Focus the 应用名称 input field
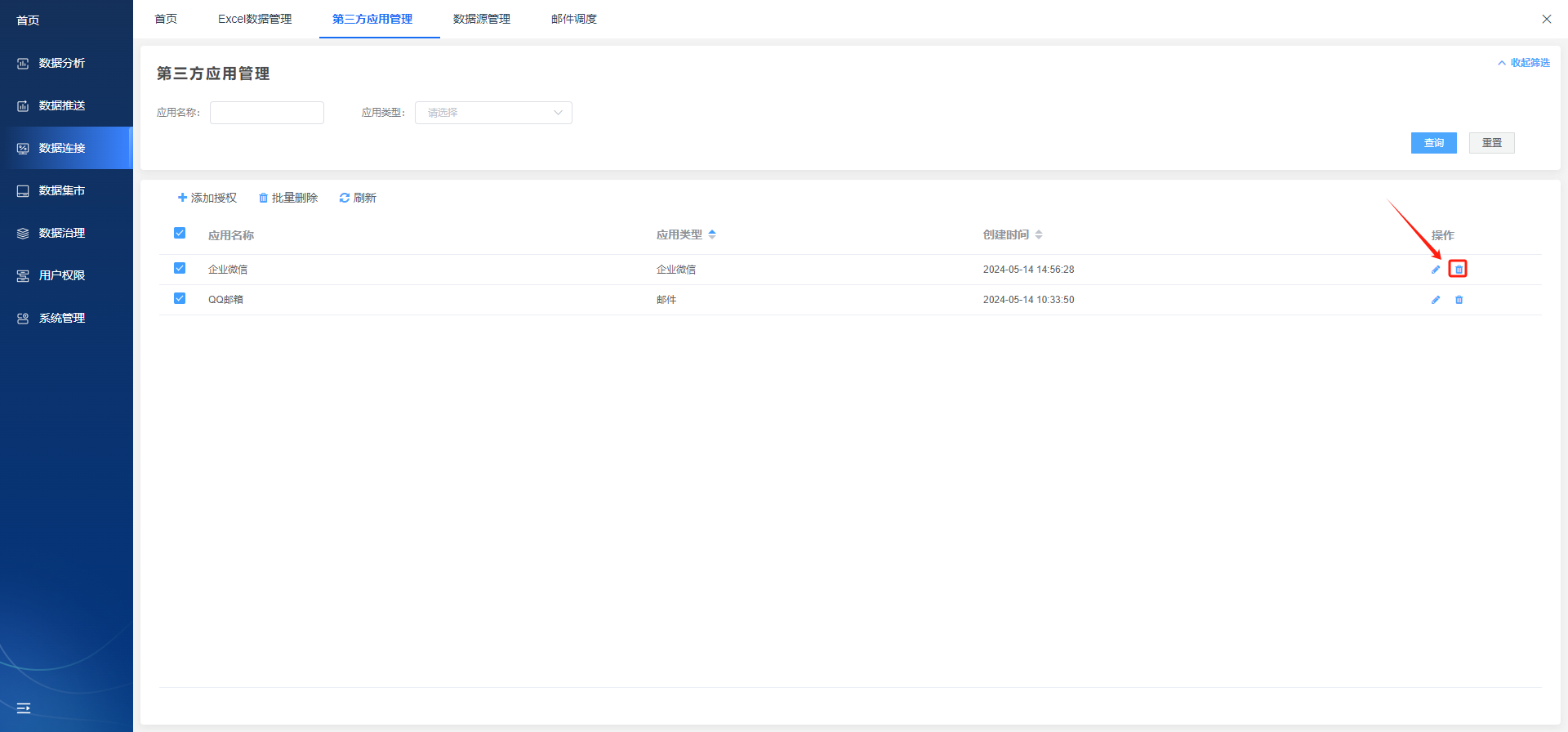Screen dimensions: 1568x732 click(267, 113)
